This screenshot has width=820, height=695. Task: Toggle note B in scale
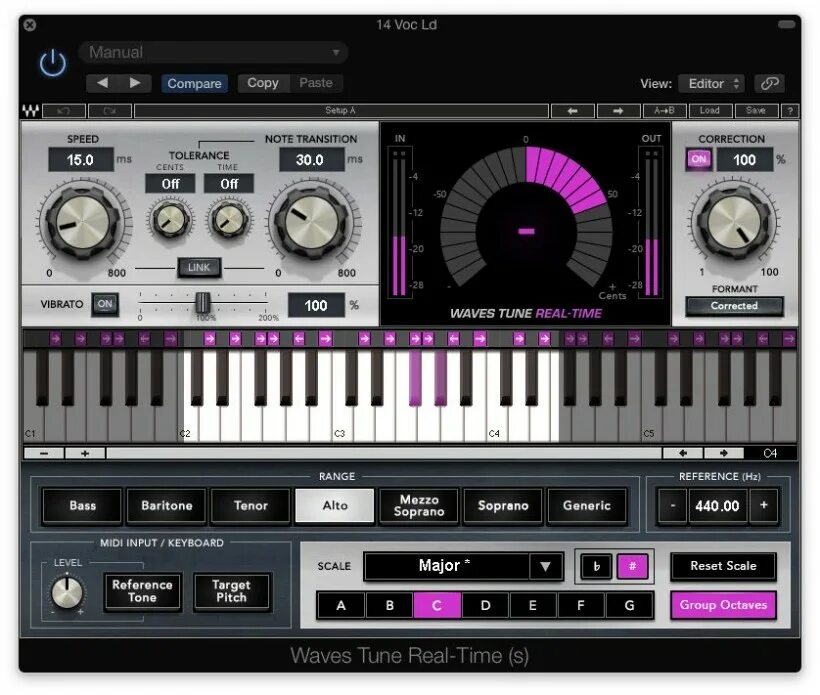(390, 606)
